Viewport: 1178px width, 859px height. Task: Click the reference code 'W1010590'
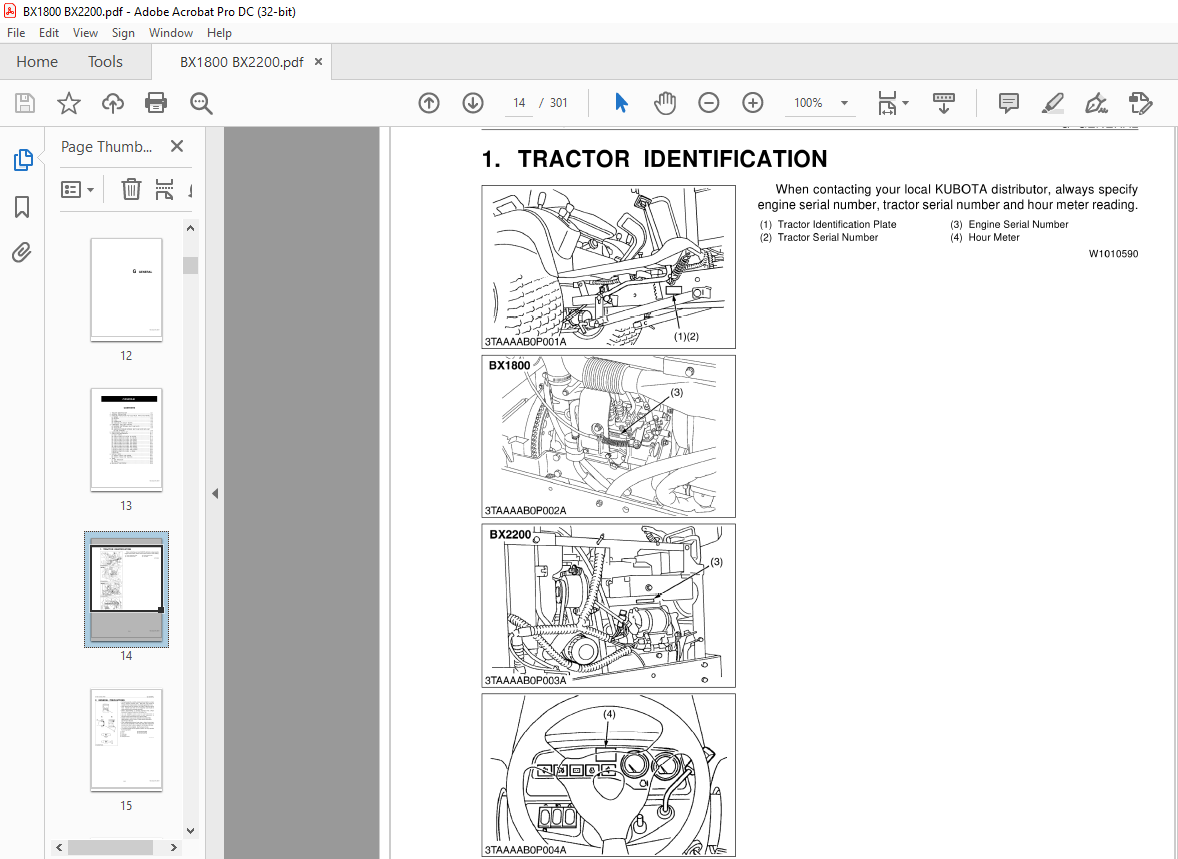(1113, 254)
